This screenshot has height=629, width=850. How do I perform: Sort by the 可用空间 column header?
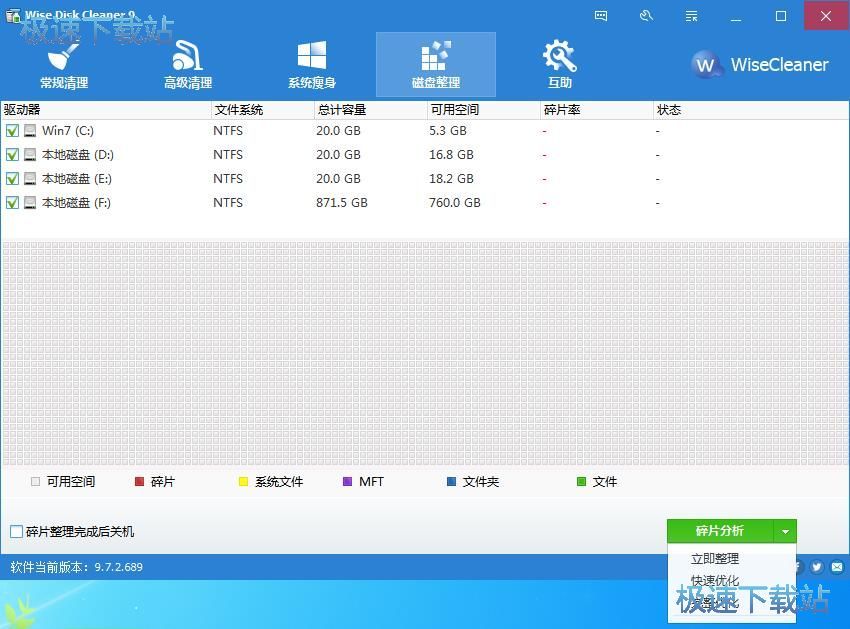[x=484, y=110]
